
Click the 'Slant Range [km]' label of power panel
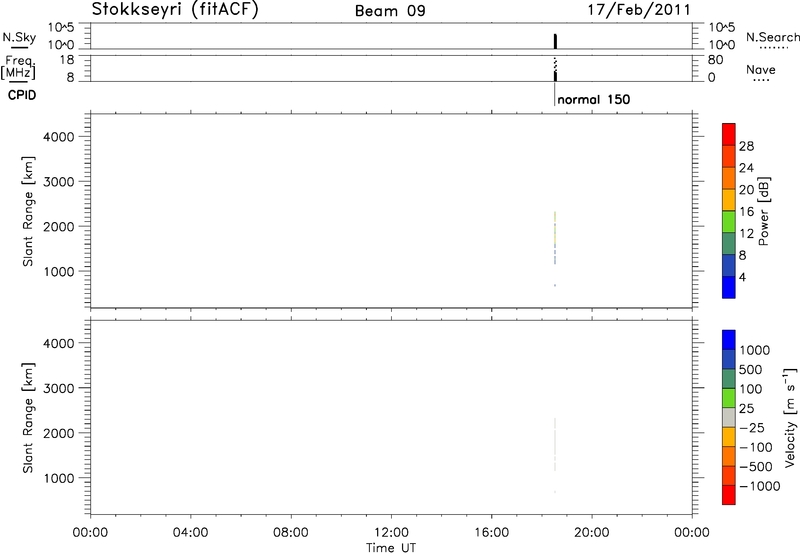(x=28, y=211)
